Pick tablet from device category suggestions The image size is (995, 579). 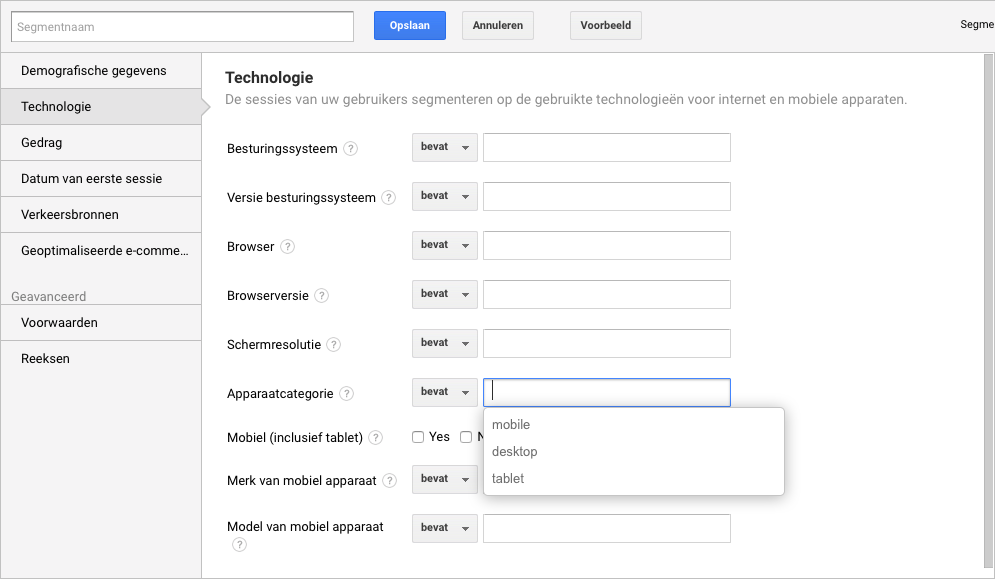(x=508, y=479)
